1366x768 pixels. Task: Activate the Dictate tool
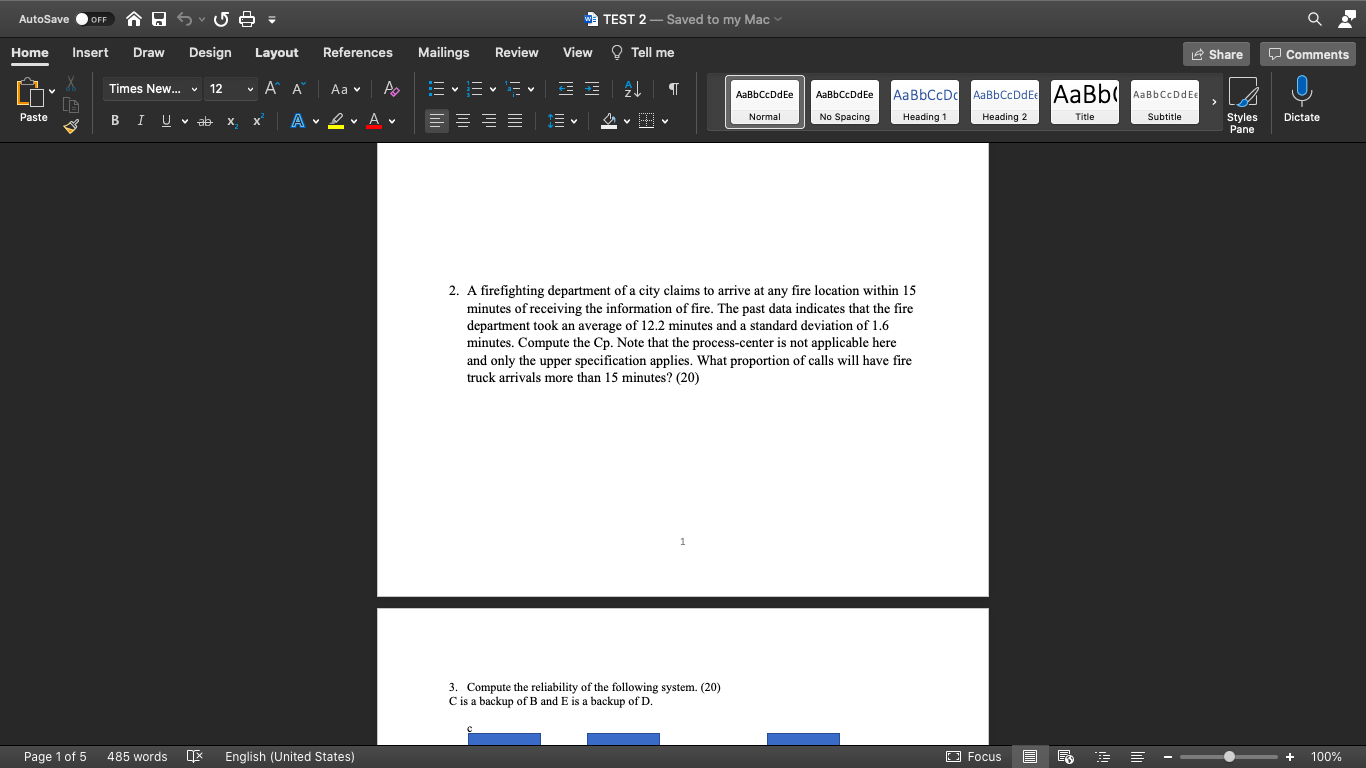click(x=1301, y=99)
